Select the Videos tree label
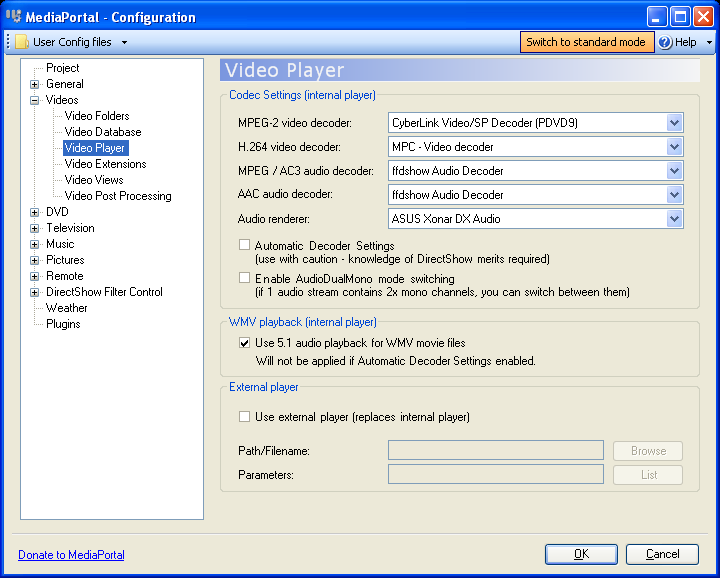The image size is (720, 578). point(62,100)
